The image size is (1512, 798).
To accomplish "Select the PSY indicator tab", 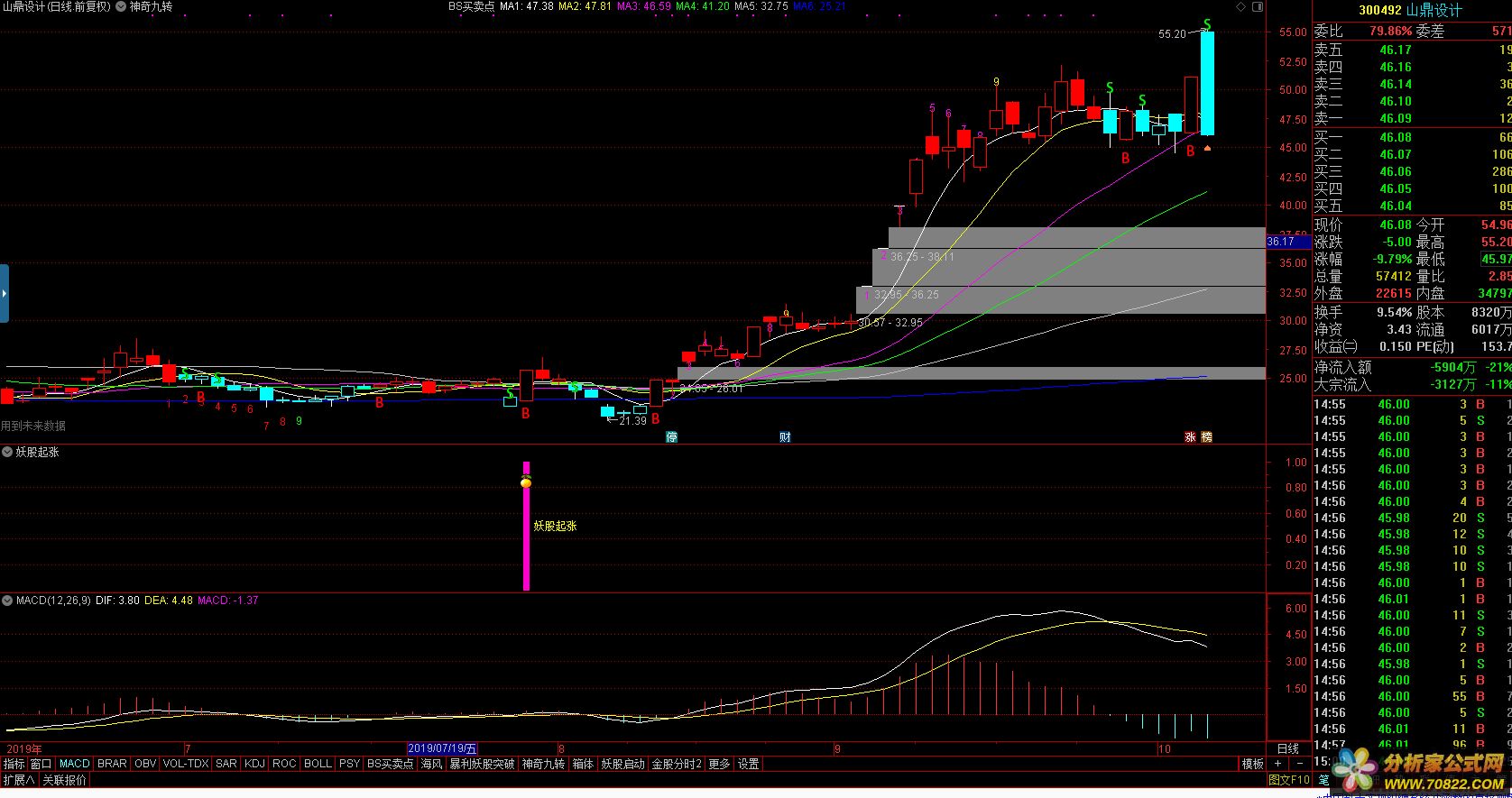I will [349, 764].
